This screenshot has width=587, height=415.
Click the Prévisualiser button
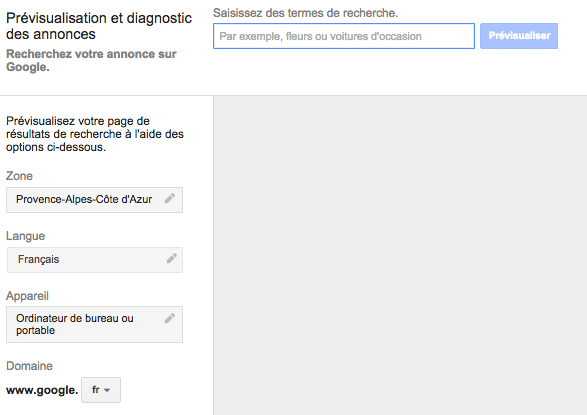click(x=519, y=36)
